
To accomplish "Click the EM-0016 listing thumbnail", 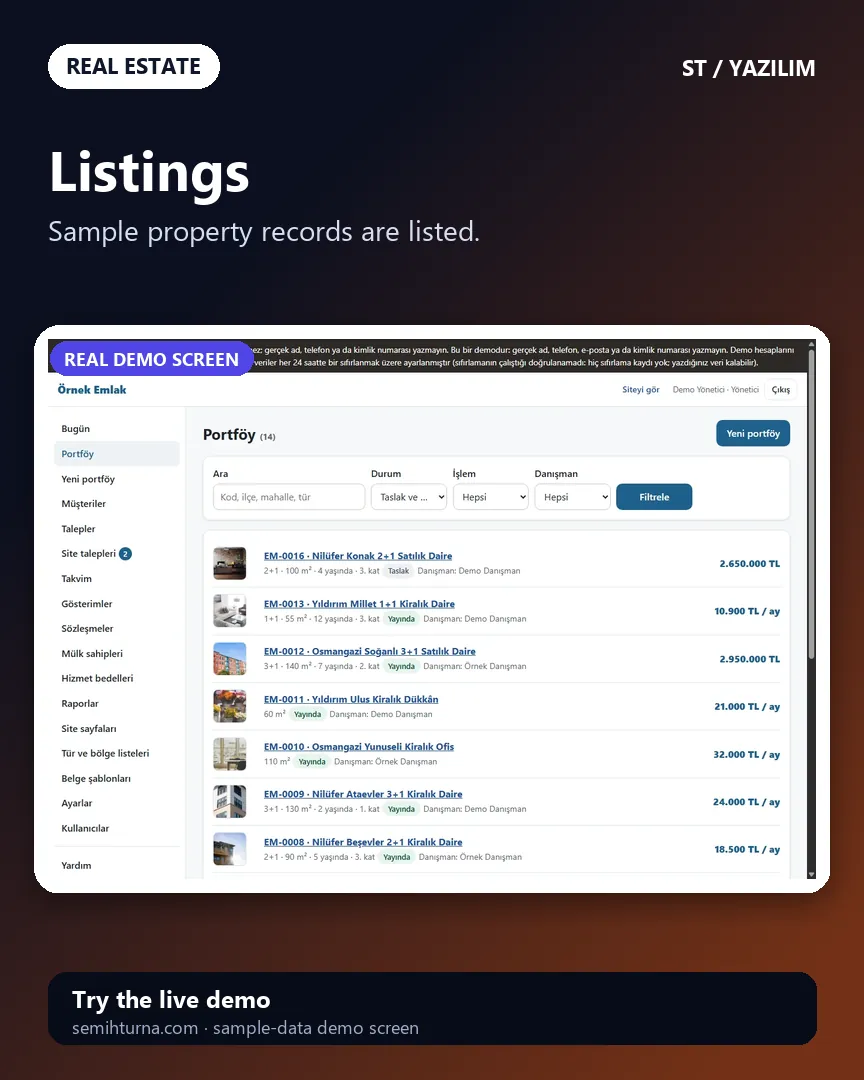I will click(229, 563).
